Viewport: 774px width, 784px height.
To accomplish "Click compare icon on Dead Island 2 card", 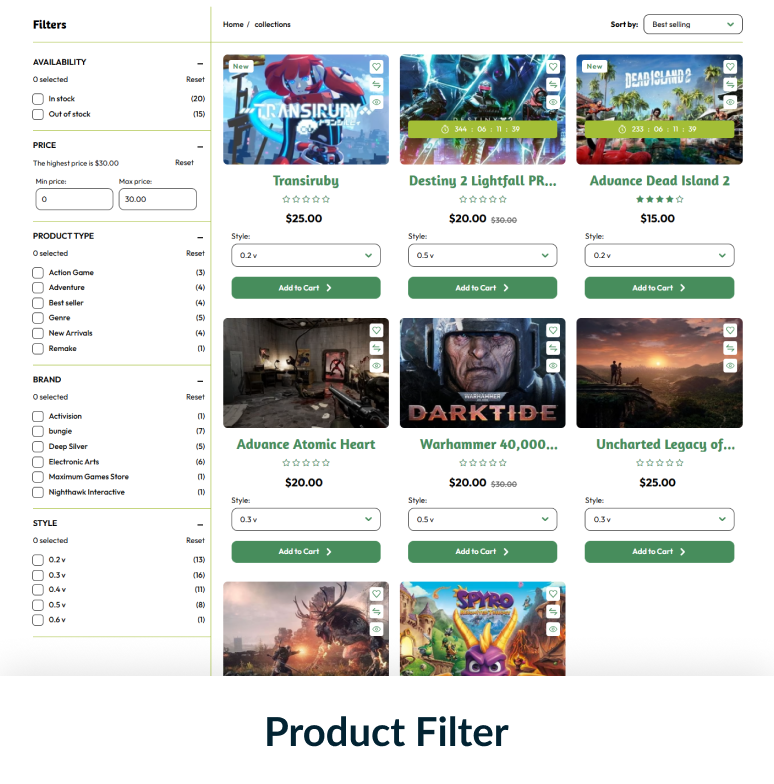I will click(730, 84).
